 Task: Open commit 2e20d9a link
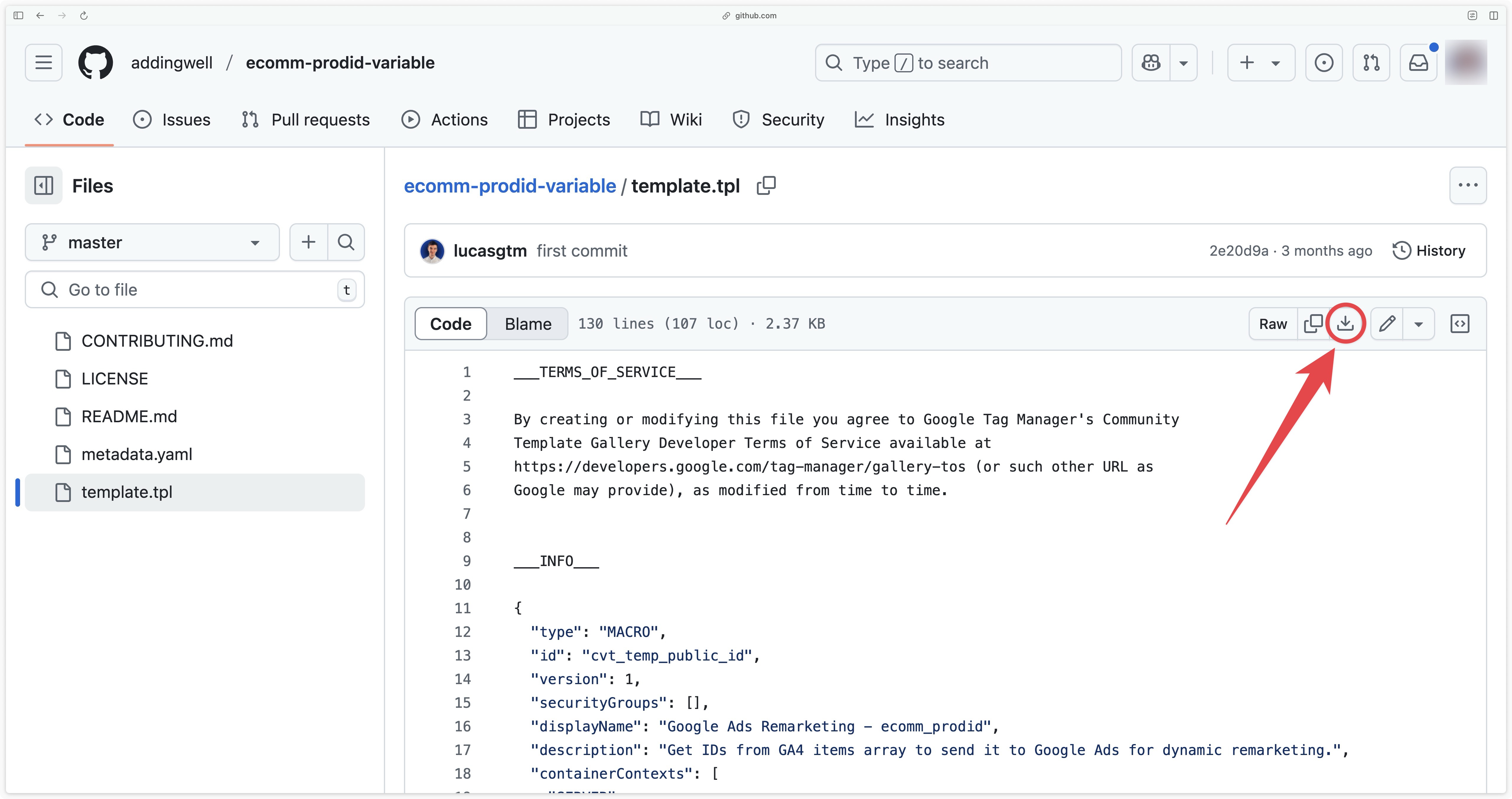pyautogui.click(x=1239, y=251)
